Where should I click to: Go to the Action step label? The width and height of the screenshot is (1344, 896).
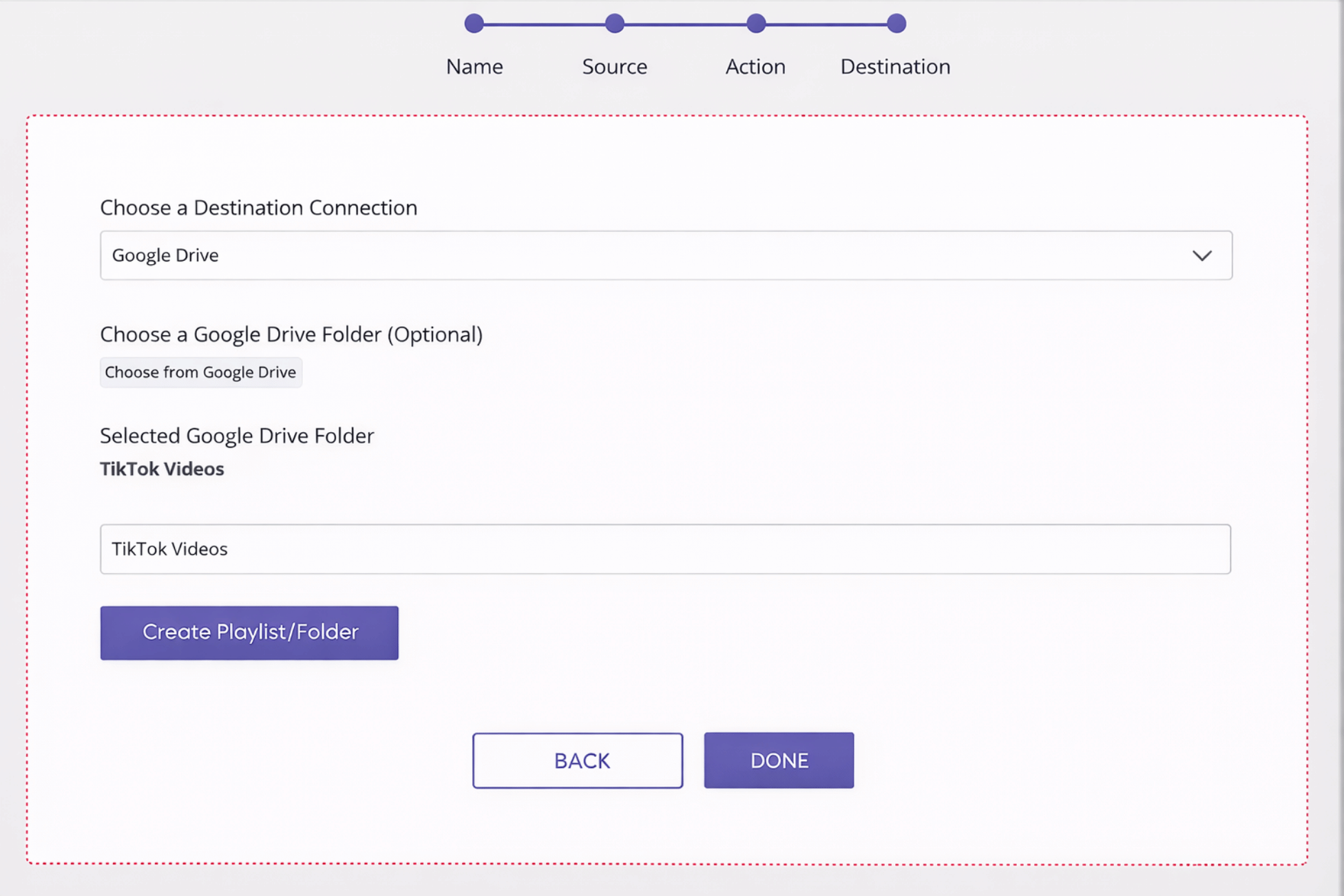pyautogui.click(x=755, y=67)
